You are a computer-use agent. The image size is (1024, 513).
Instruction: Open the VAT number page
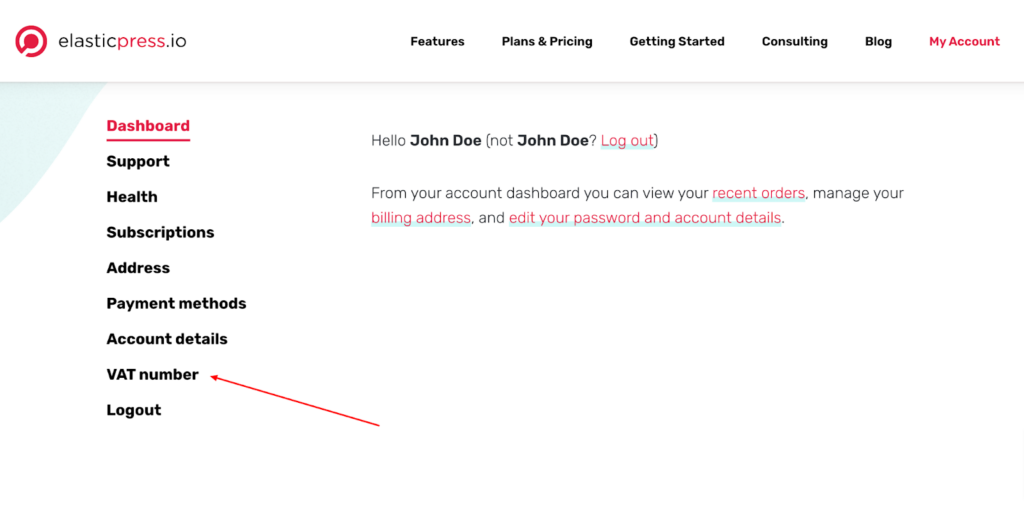click(152, 375)
